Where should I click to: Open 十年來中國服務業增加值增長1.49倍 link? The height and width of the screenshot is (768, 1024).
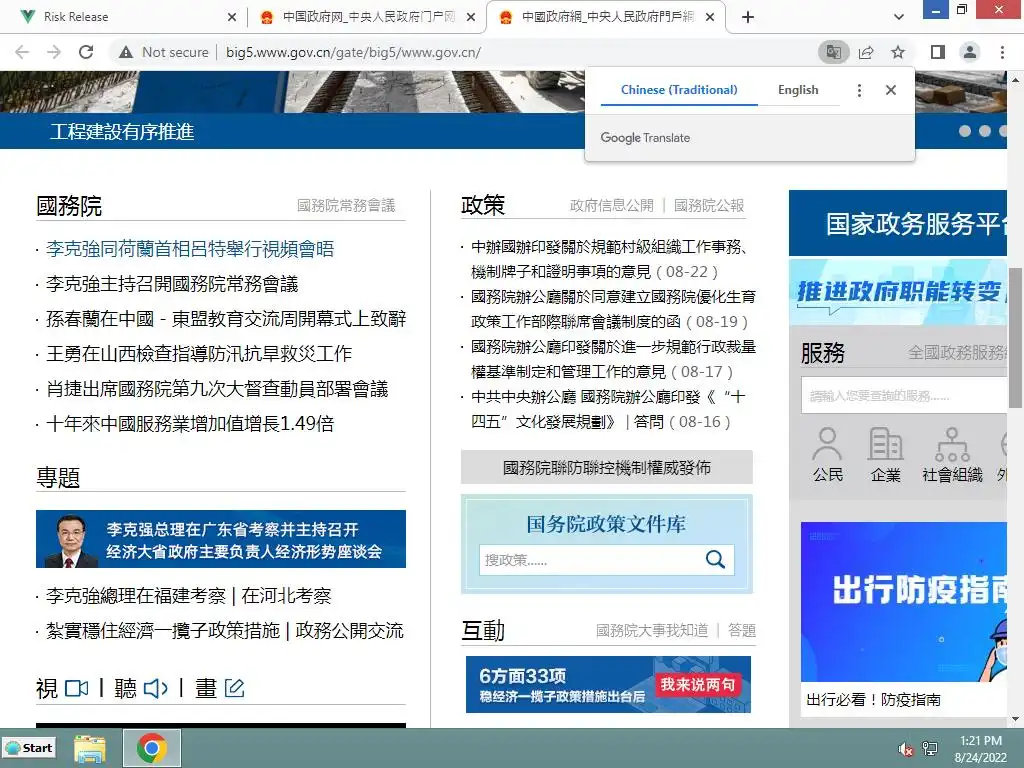pos(190,424)
